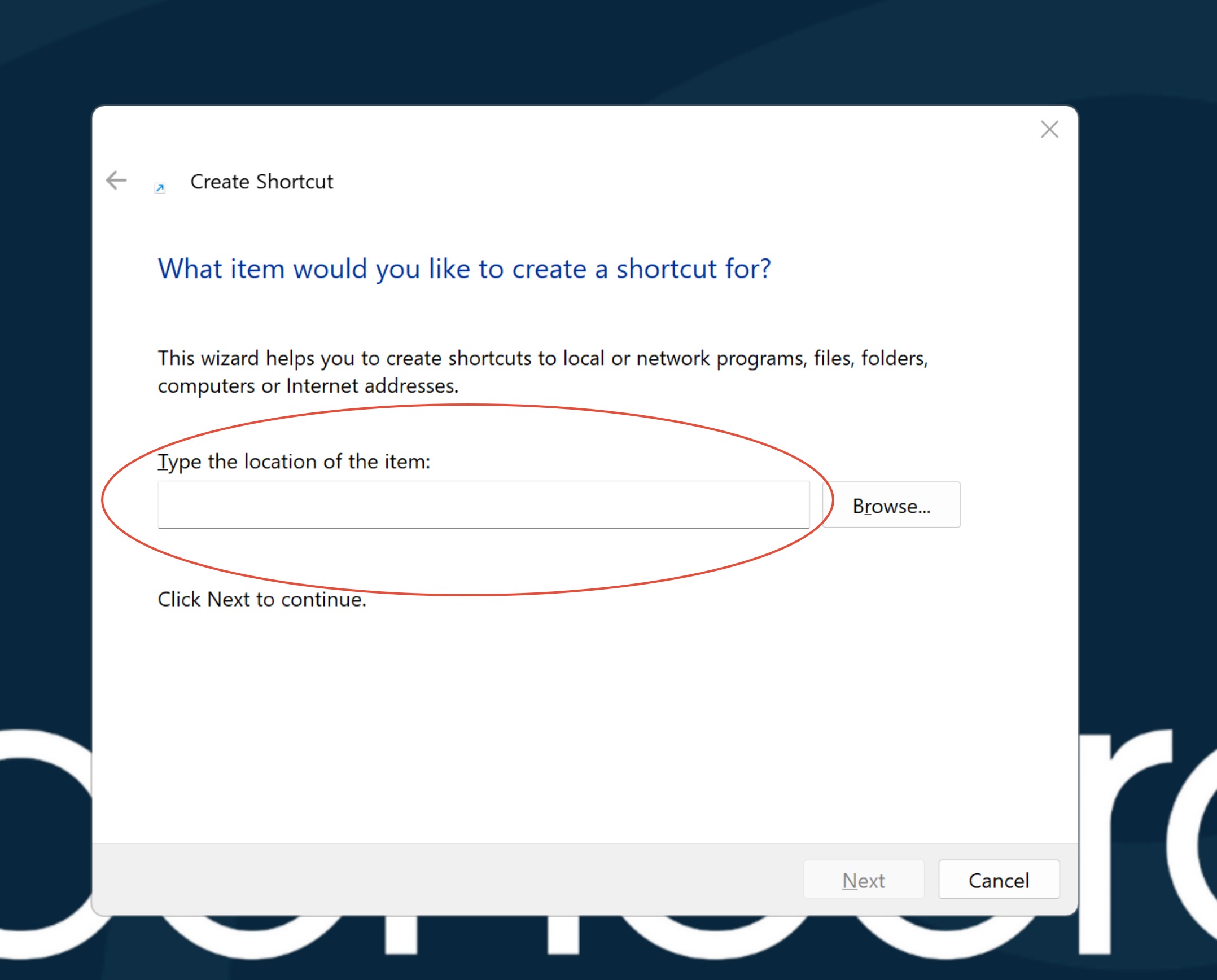Viewport: 1217px width, 980px height.
Task: Click the back arrow in the wizard header
Action: click(x=116, y=181)
